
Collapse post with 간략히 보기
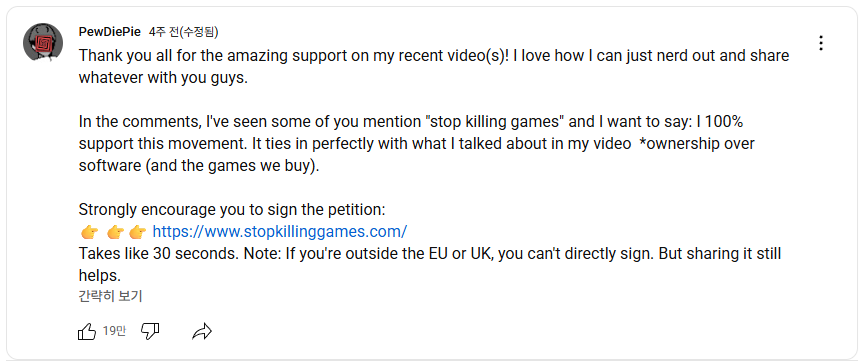pos(111,297)
